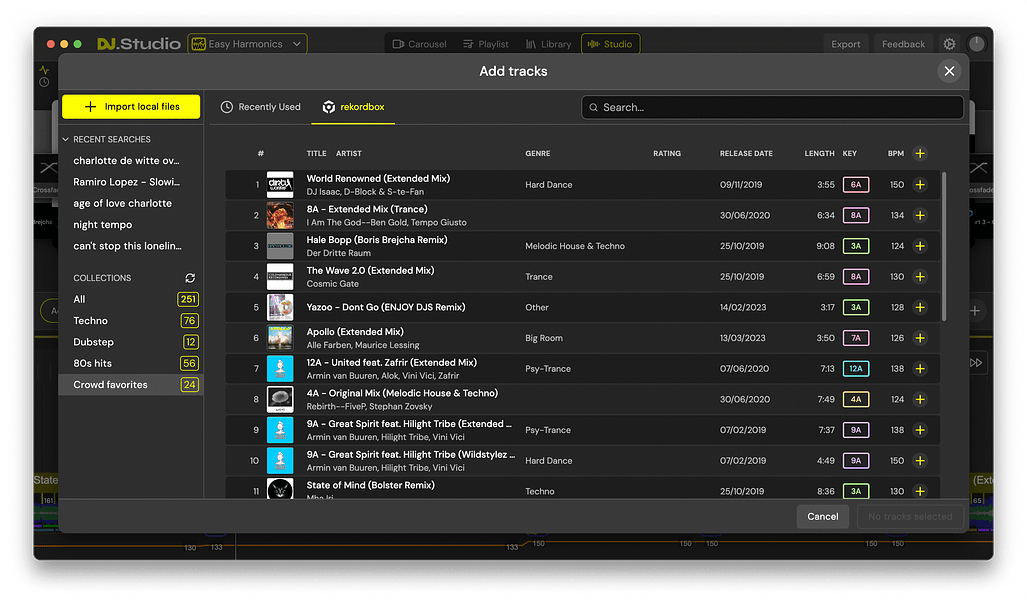Select recent search 'charlotte de witte ov…'
The width and height of the screenshot is (1027, 600).
coord(126,160)
